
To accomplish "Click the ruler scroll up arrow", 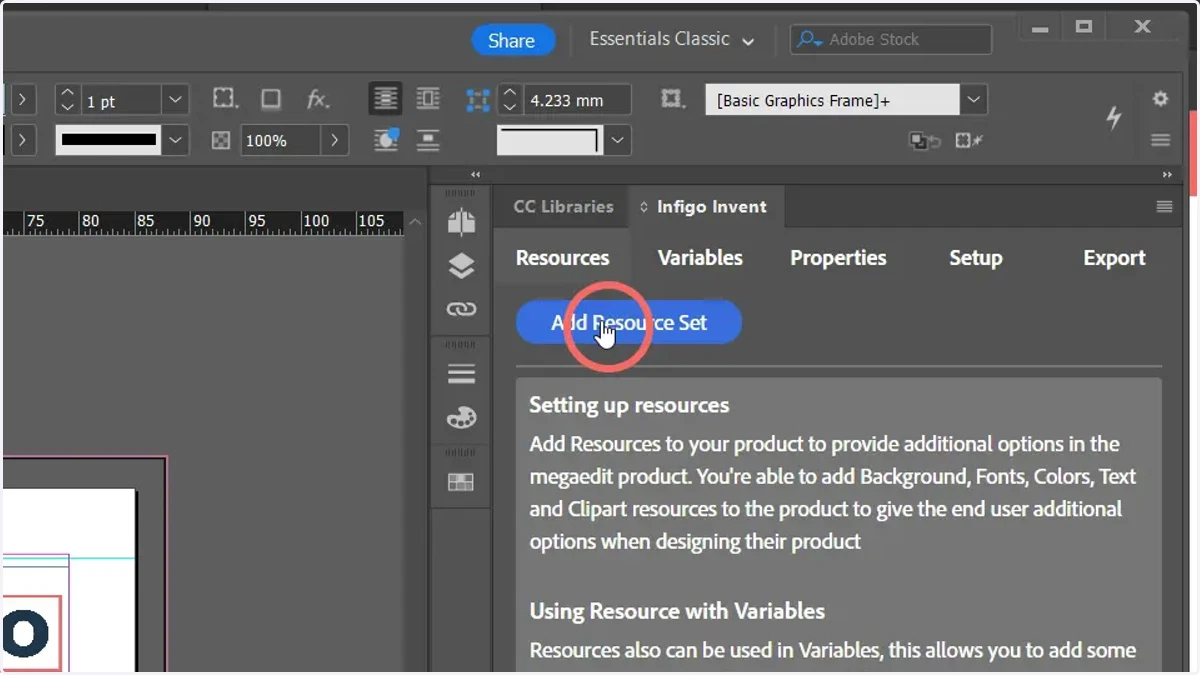I will [x=415, y=222].
